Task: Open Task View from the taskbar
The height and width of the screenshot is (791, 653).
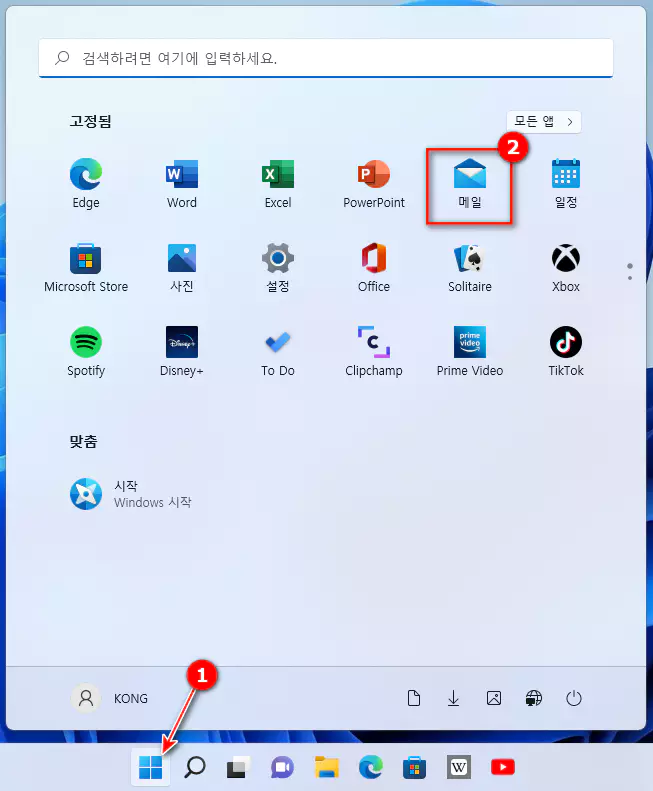Action: click(238, 767)
